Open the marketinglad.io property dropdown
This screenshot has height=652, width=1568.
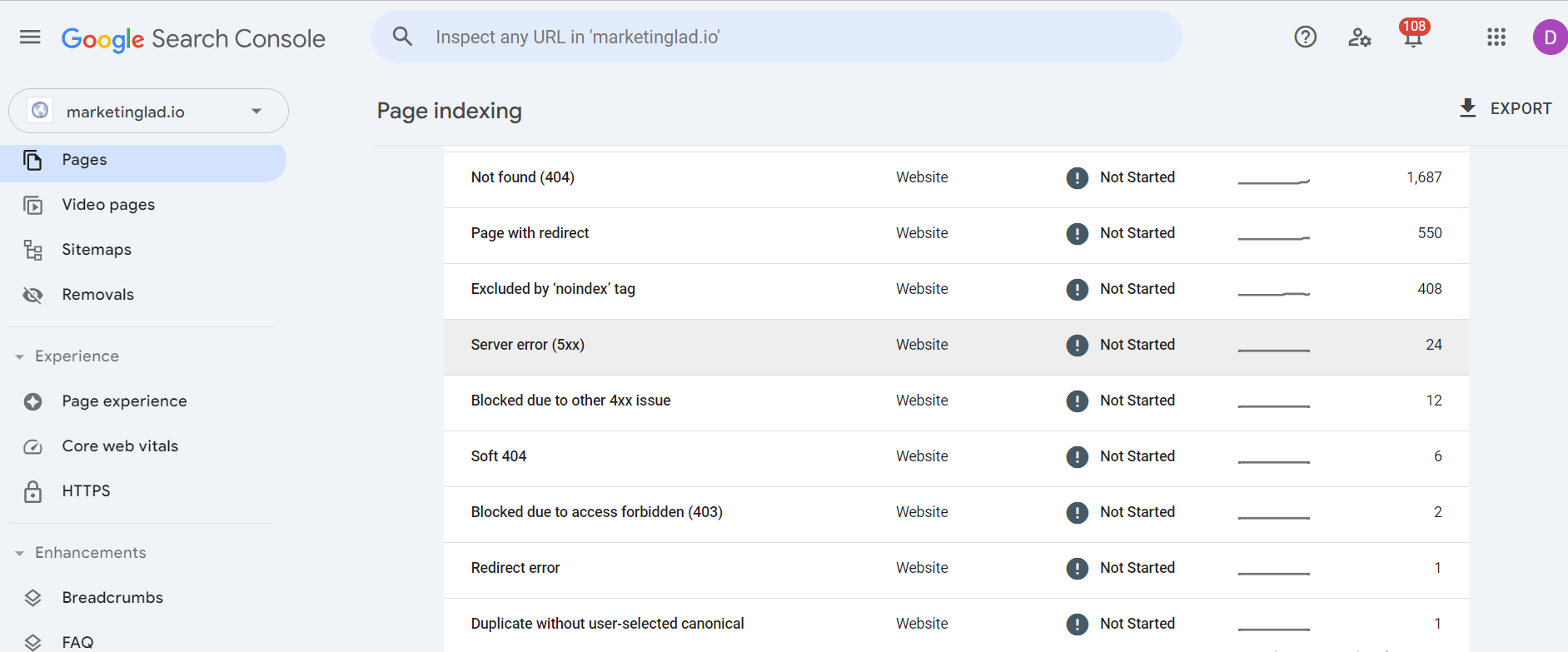coord(148,111)
